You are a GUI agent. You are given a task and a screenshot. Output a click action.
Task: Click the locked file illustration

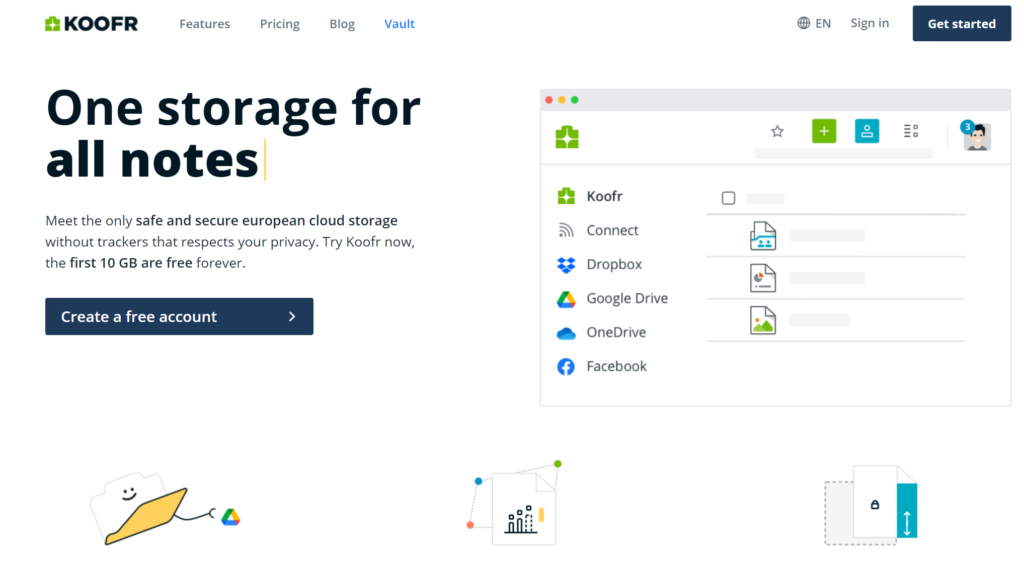tap(871, 505)
